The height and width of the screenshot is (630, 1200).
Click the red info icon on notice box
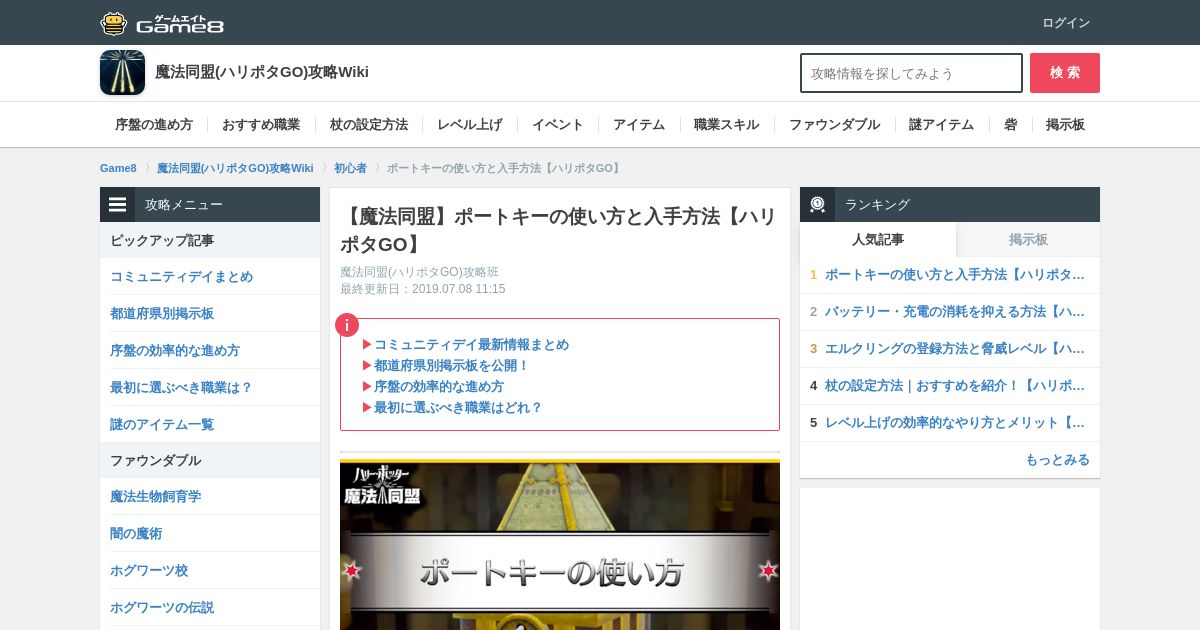coord(347,325)
